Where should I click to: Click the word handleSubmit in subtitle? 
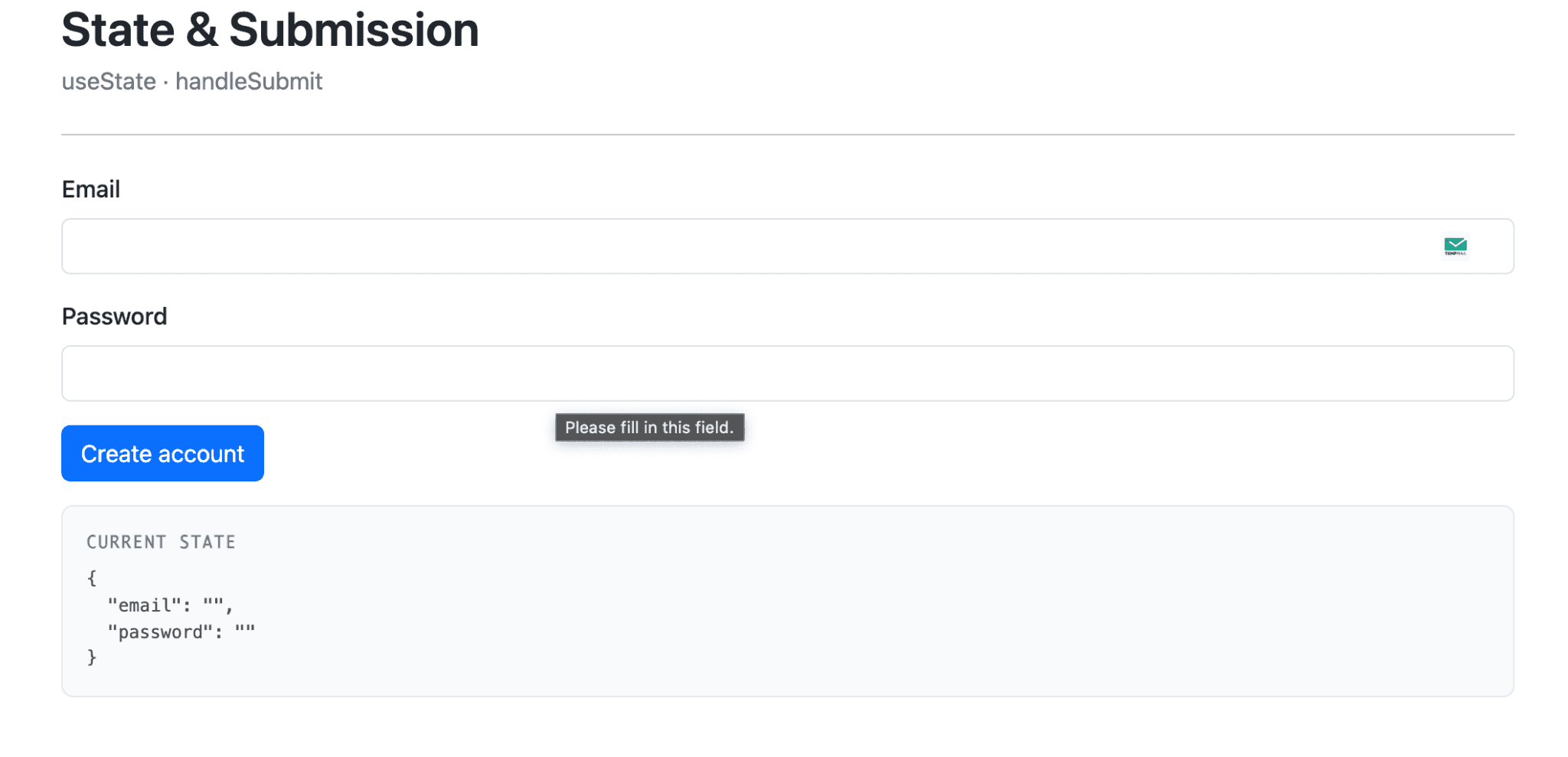tap(249, 81)
